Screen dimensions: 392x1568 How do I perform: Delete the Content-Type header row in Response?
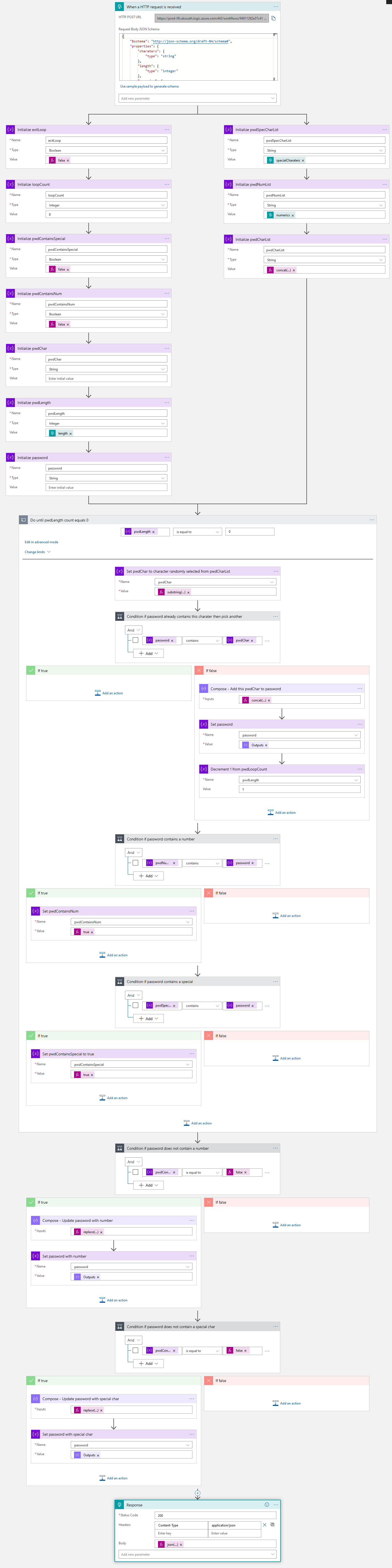(x=265, y=1525)
